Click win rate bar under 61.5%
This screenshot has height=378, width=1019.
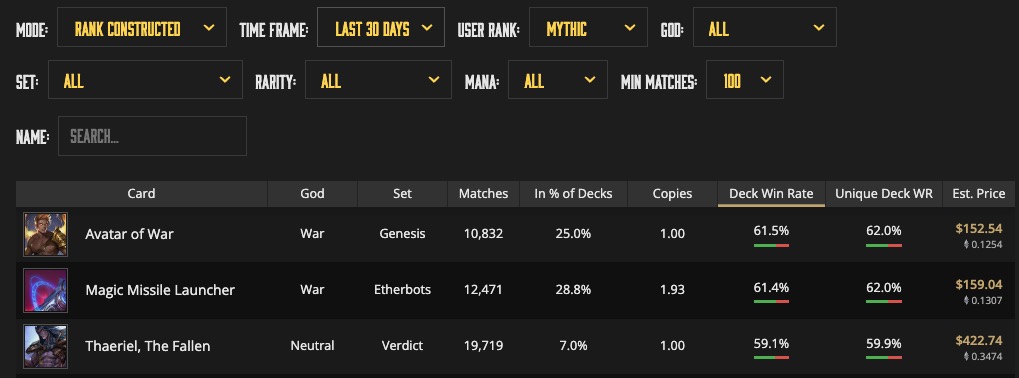tap(771, 245)
